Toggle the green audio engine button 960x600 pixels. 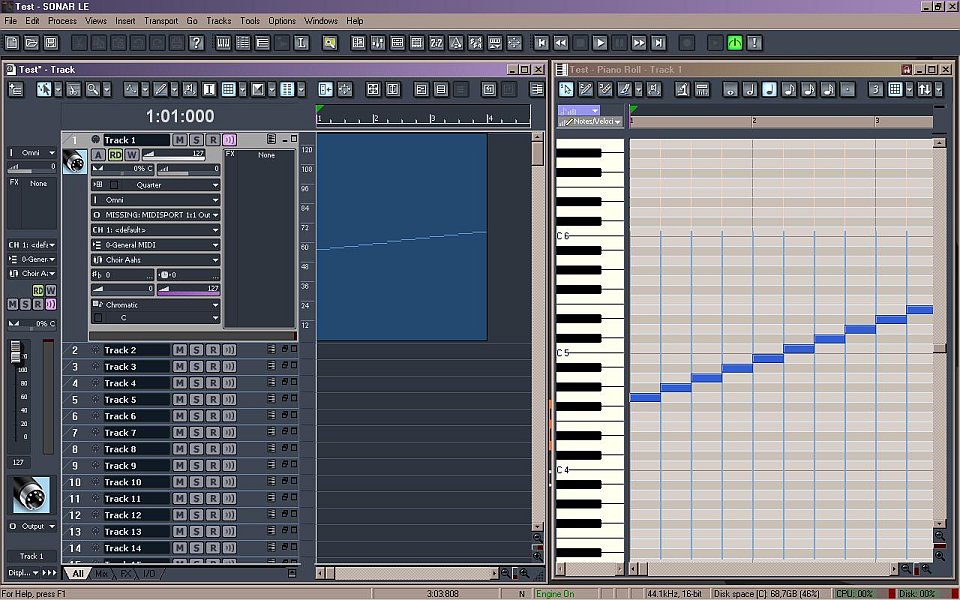coord(735,43)
